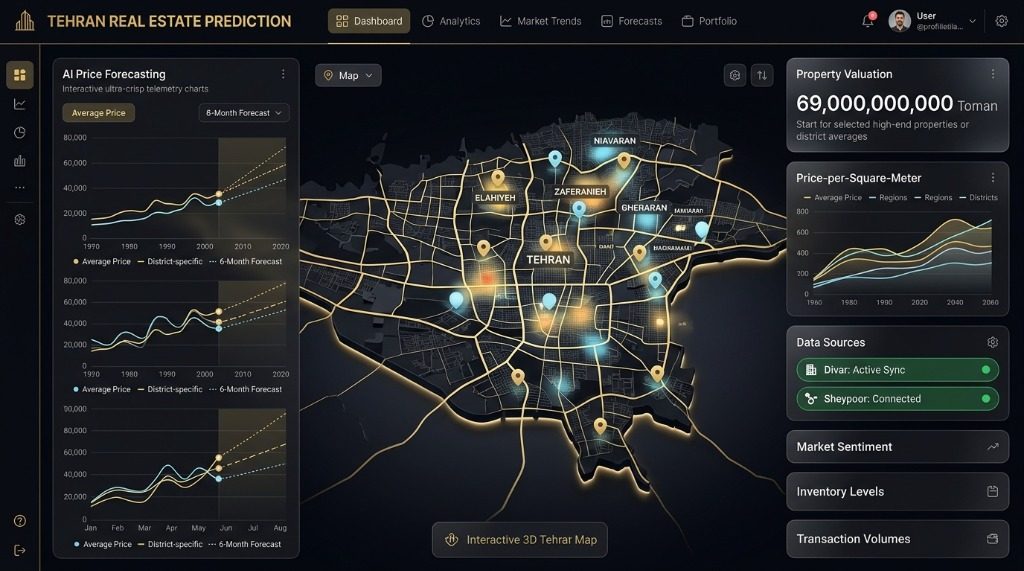This screenshot has width=1024, height=571.
Task: Open settings gear in top bar
Action: [x=1001, y=21]
